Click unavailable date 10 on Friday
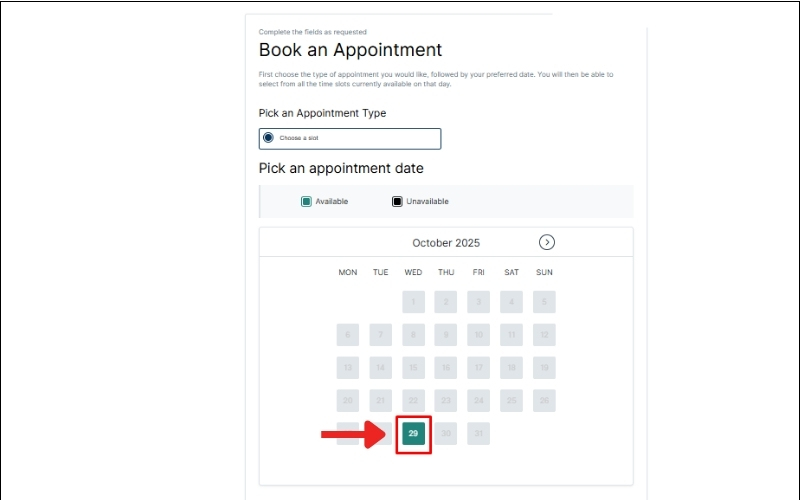The image size is (800, 500). point(479,335)
